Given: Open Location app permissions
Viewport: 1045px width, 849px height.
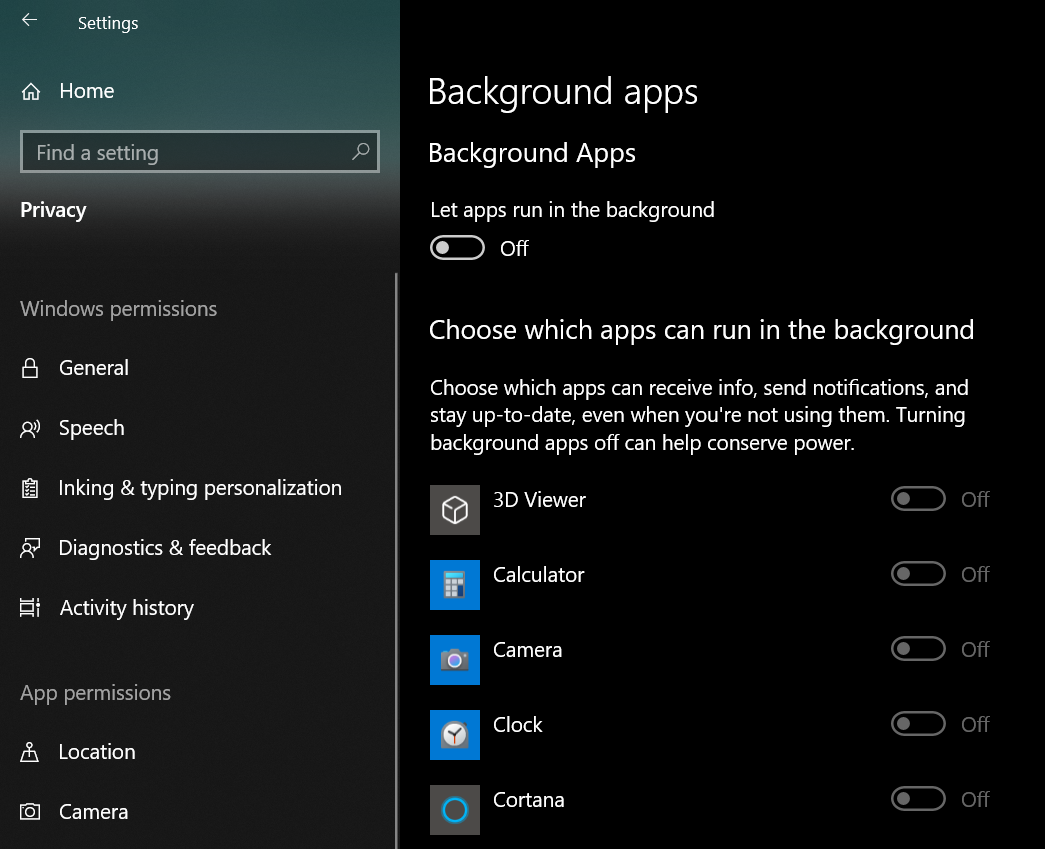Looking at the screenshot, I should pyautogui.click(x=96, y=752).
